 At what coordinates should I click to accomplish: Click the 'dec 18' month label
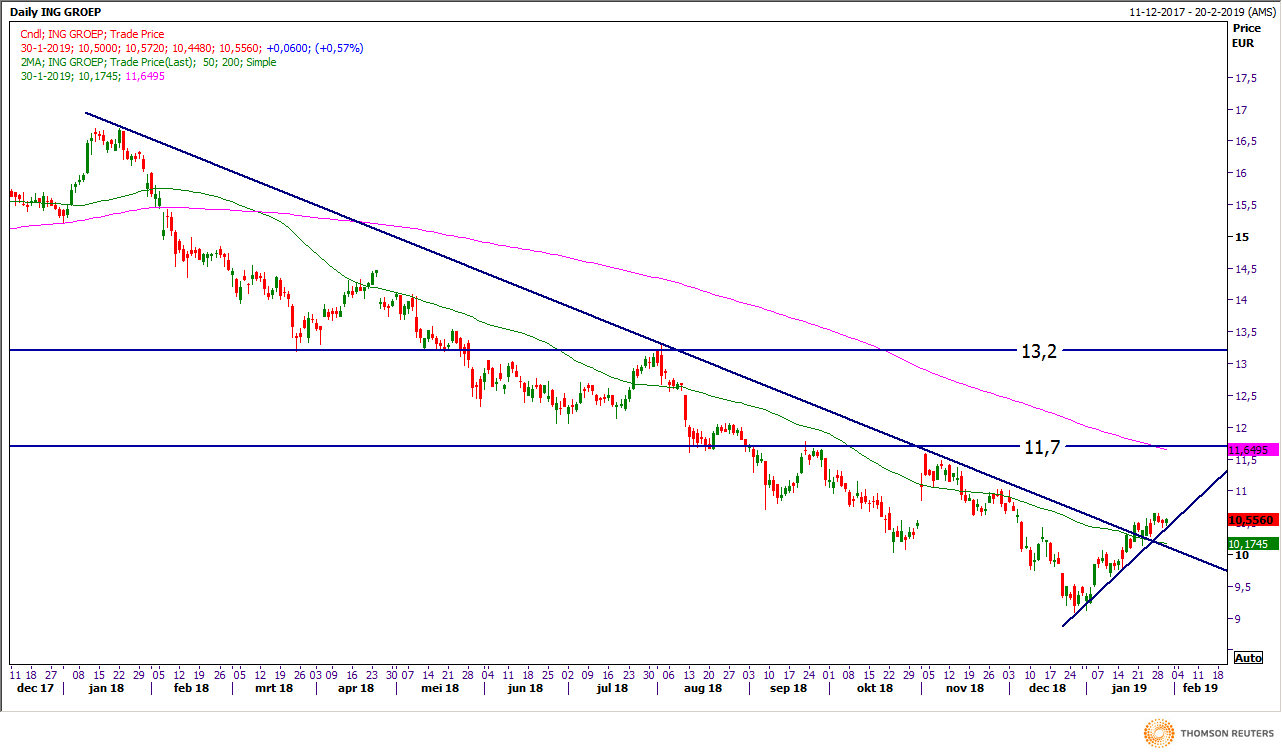tap(1048, 688)
